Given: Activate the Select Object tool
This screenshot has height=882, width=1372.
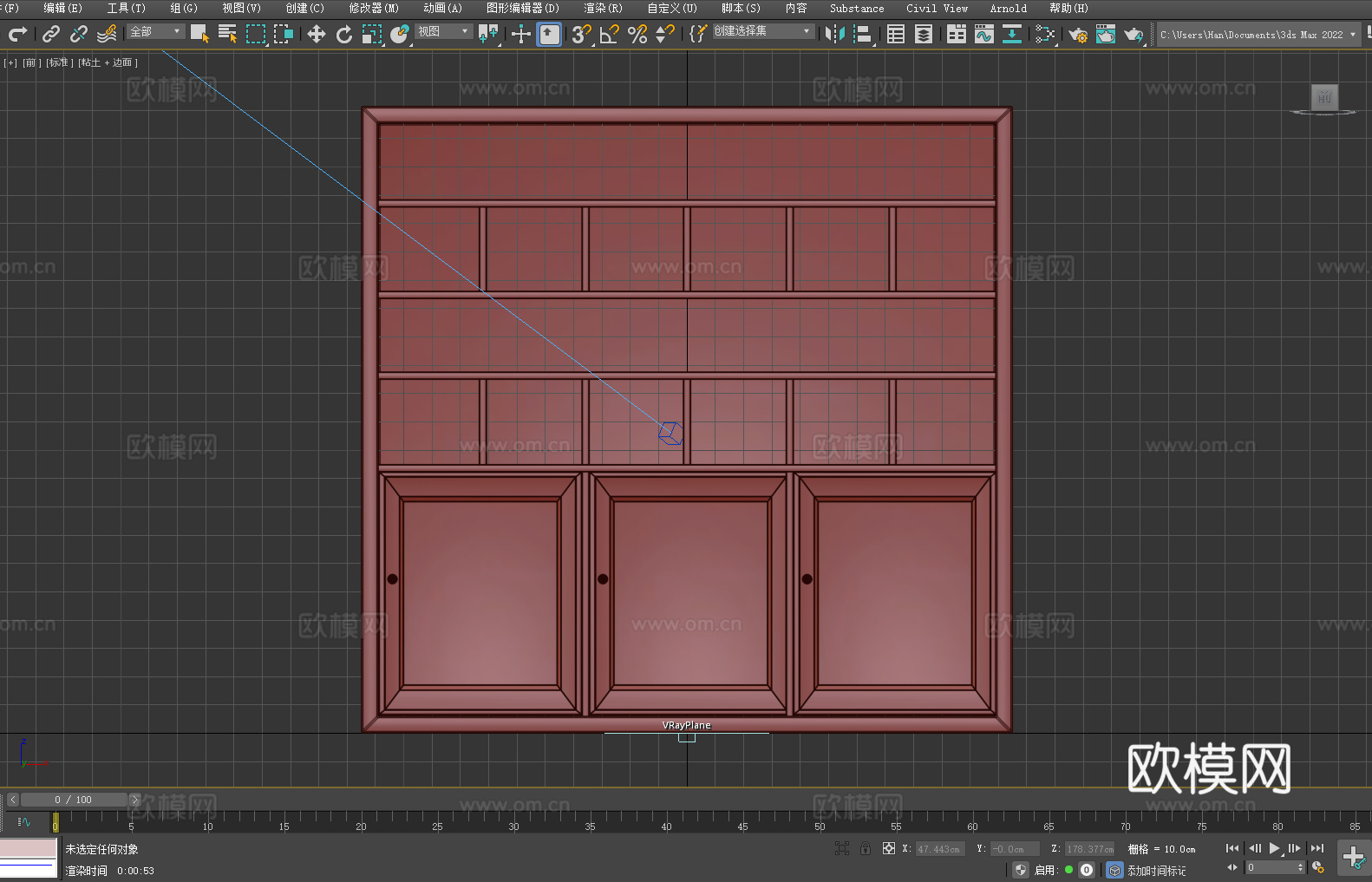Looking at the screenshot, I should pyautogui.click(x=199, y=34).
